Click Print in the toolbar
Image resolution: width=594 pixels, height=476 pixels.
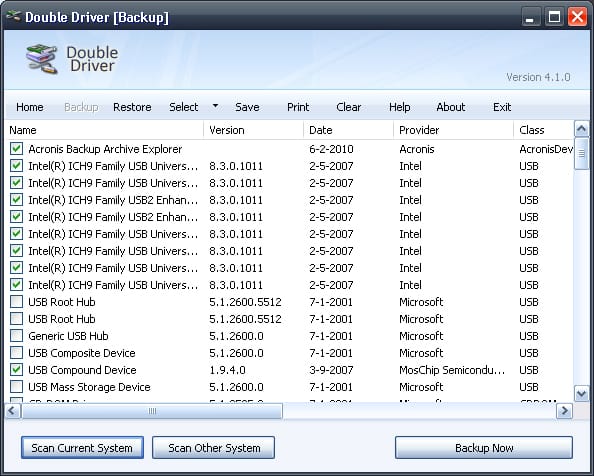298,107
